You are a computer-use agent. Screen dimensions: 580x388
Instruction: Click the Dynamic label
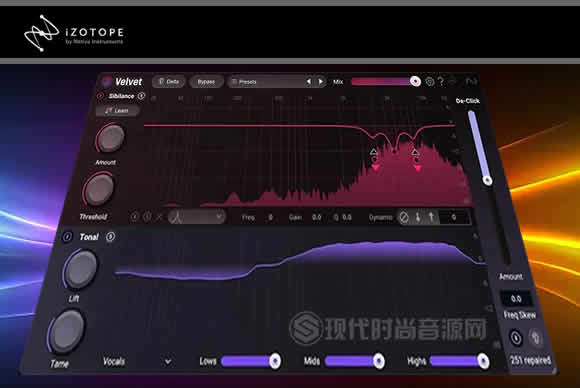380,217
